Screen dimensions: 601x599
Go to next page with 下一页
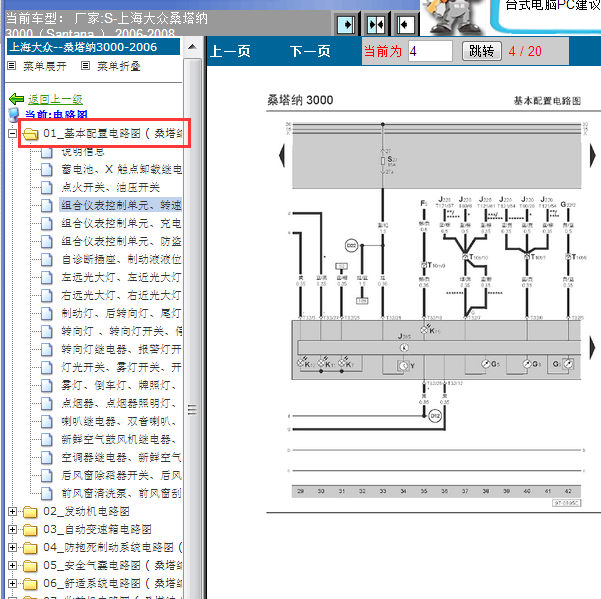pos(310,51)
